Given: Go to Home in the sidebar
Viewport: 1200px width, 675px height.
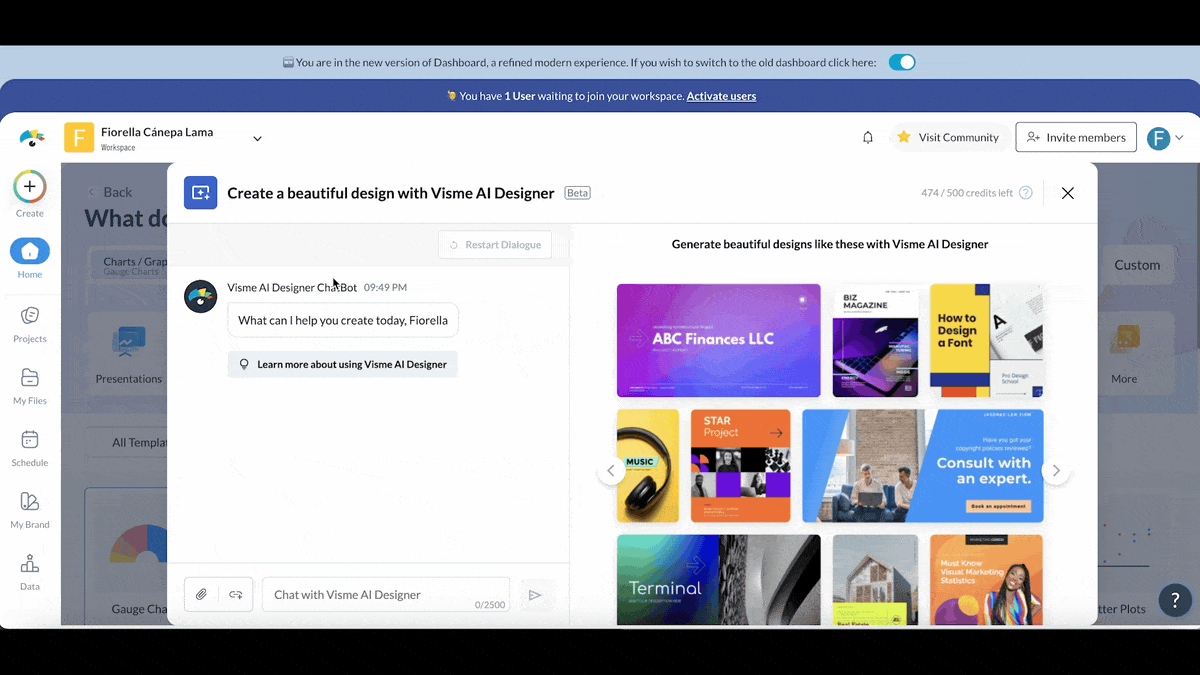Looking at the screenshot, I should click(x=30, y=258).
